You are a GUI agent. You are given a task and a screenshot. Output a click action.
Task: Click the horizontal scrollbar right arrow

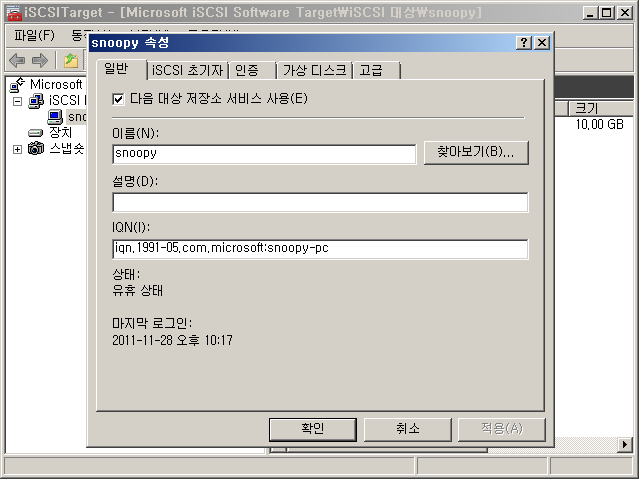point(625,444)
